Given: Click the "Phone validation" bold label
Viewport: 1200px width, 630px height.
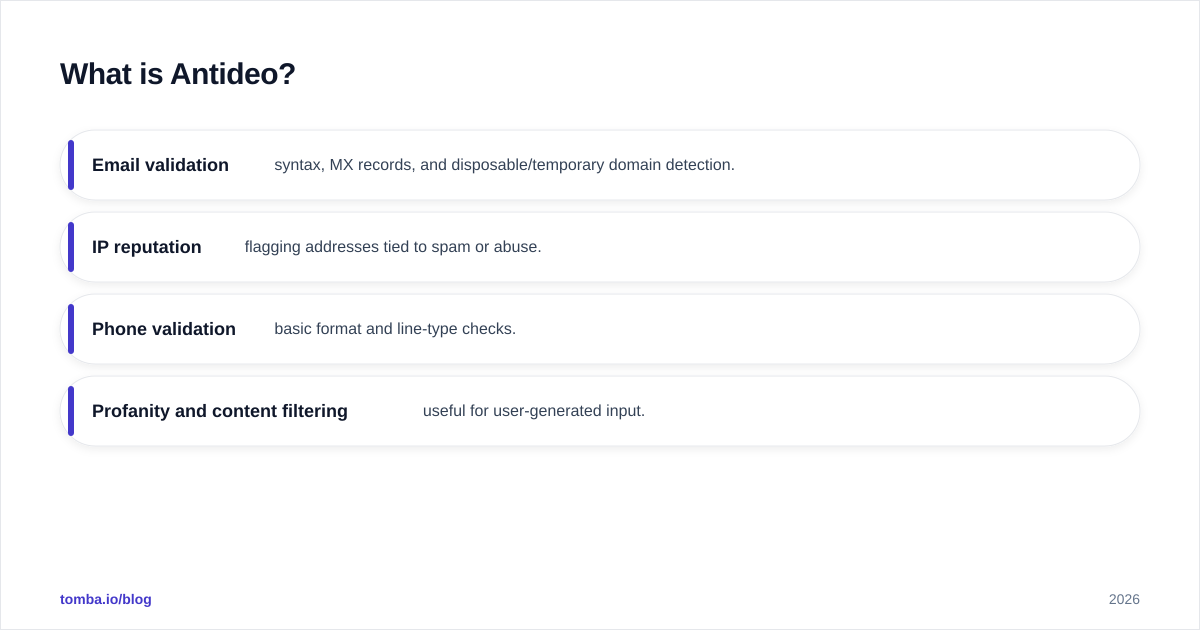Looking at the screenshot, I should click(x=164, y=329).
